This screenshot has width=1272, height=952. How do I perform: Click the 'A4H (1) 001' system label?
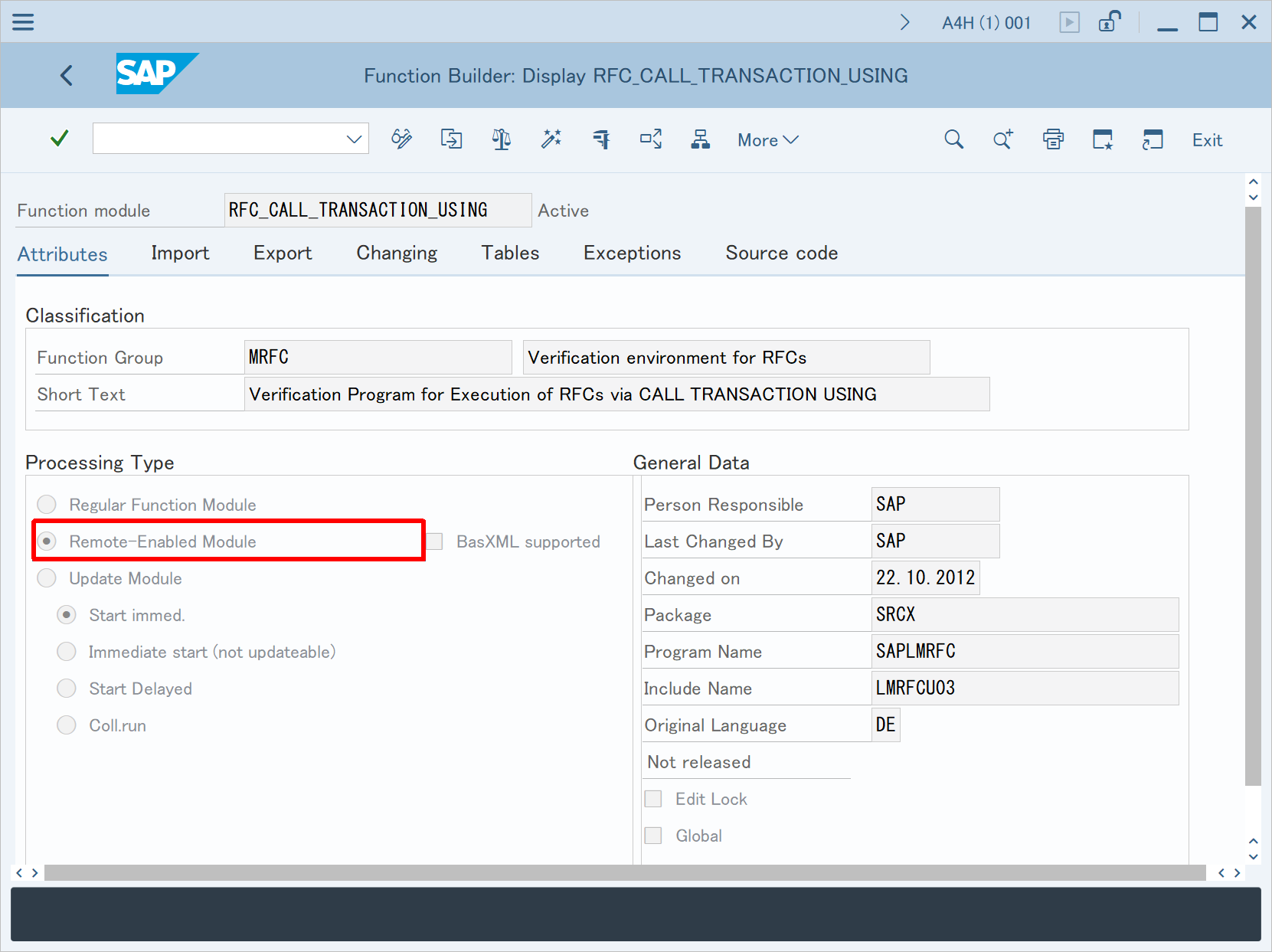click(986, 23)
